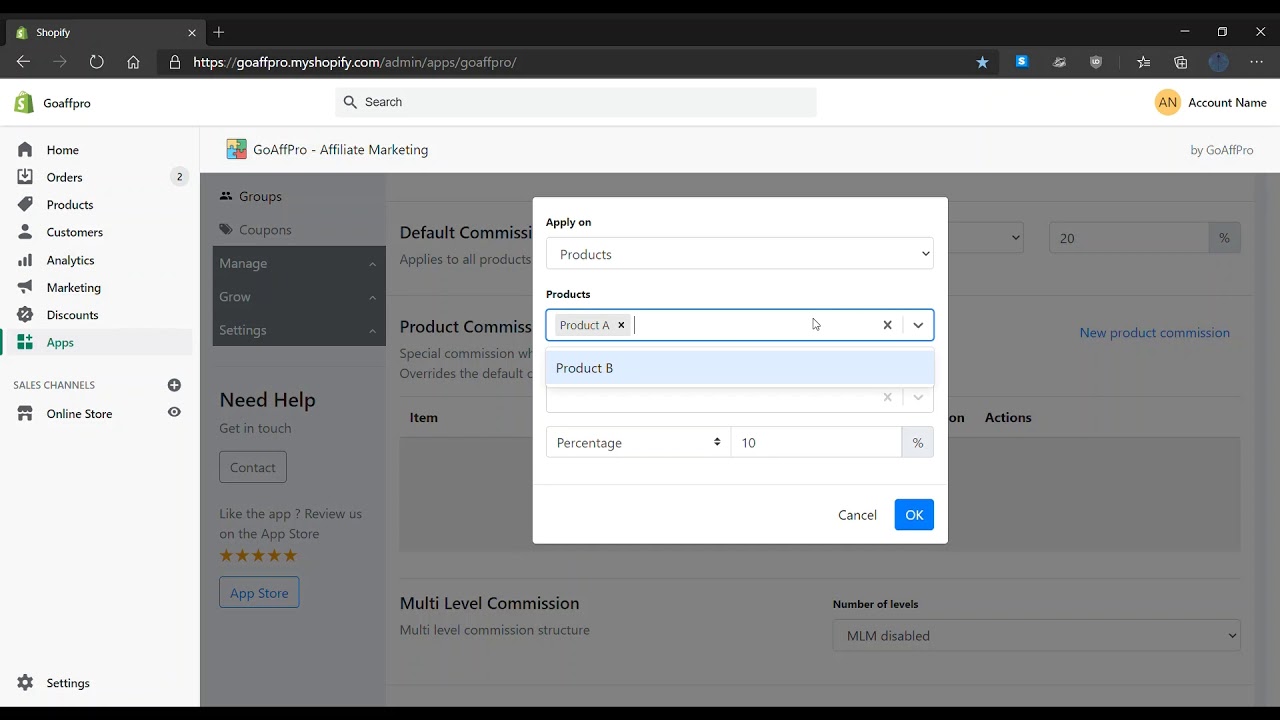Select Product B from the list
This screenshot has height=720, width=1280.
click(585, 368)
